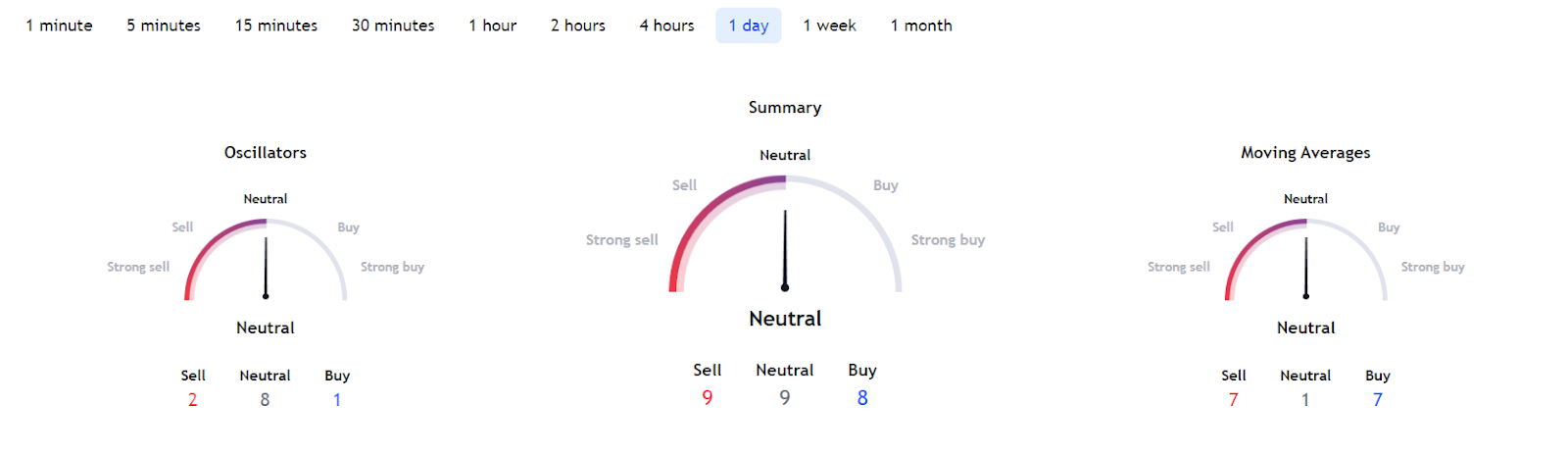Open the Moving Averages heading link

[x=1305, y=153]
